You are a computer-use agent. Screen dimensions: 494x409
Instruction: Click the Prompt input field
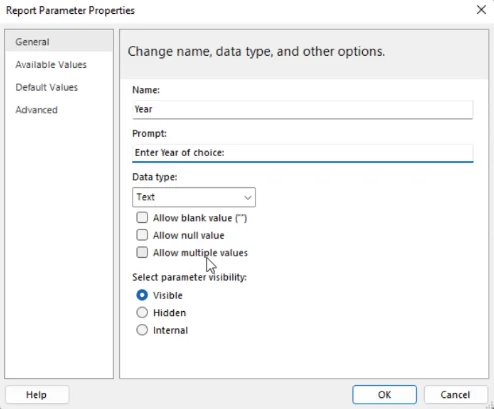coord(302,153)
